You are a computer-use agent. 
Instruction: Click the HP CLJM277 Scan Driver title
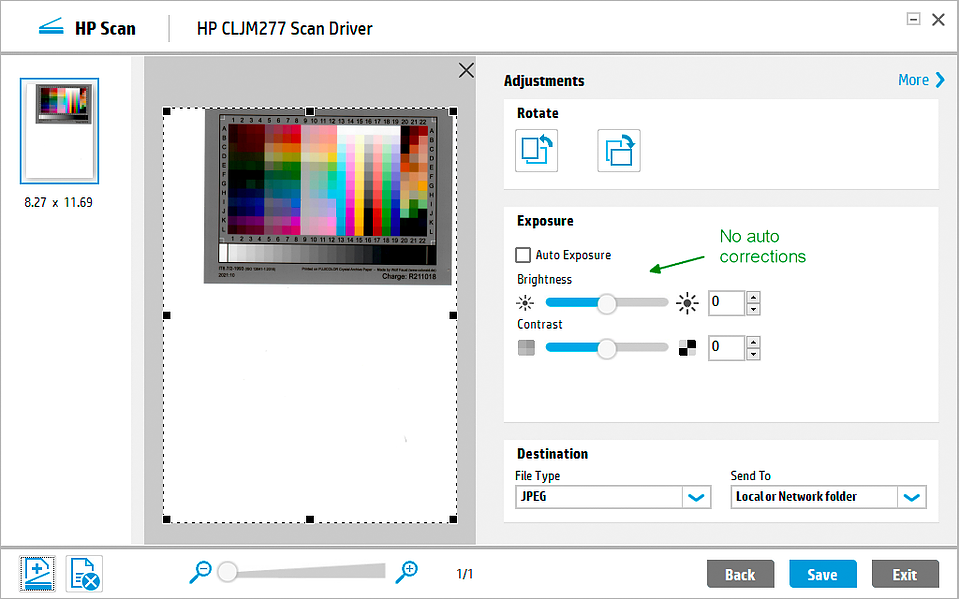click(x=284, y=29)
